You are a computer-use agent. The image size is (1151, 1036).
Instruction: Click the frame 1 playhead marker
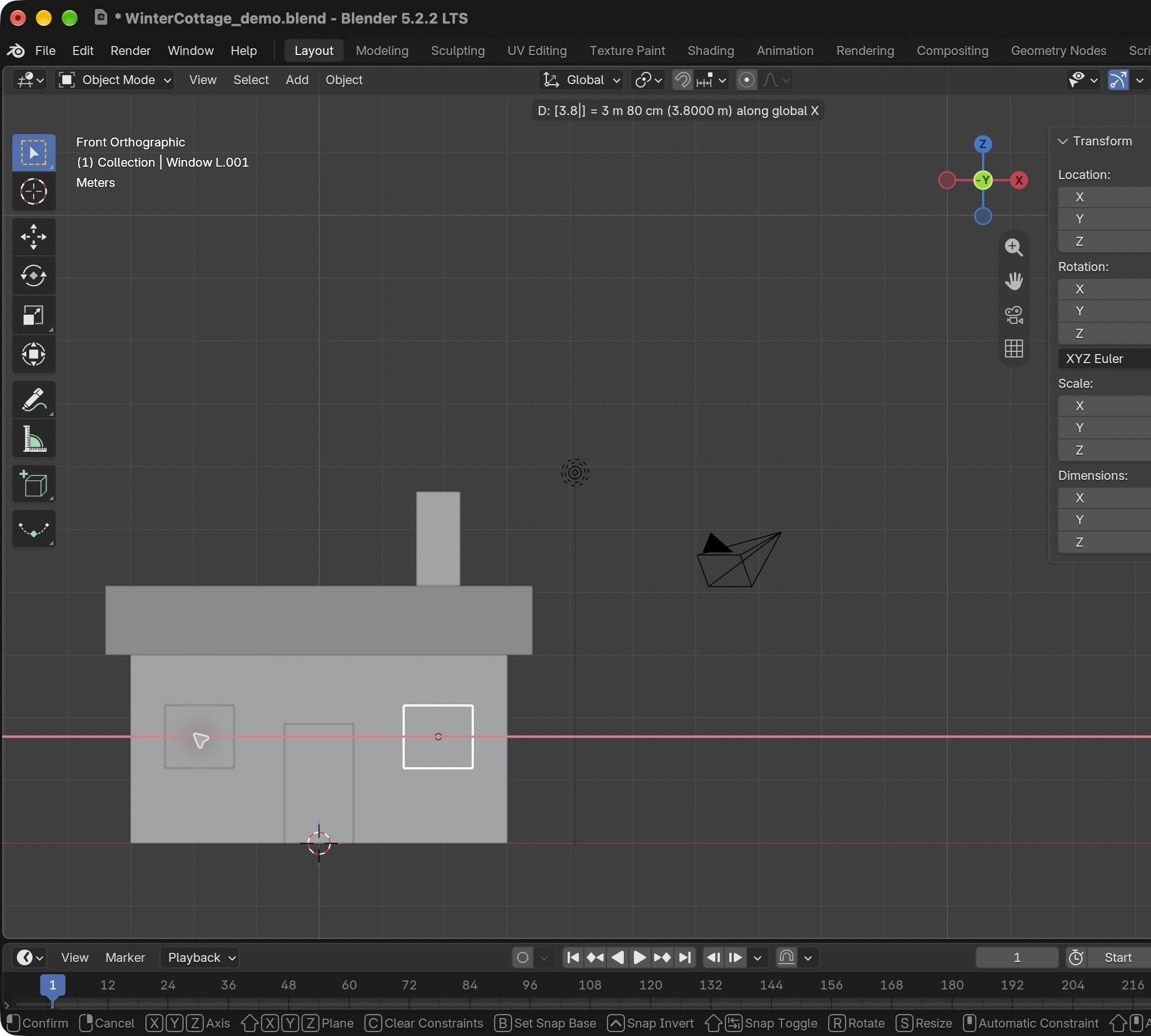(x=52, y=985)
